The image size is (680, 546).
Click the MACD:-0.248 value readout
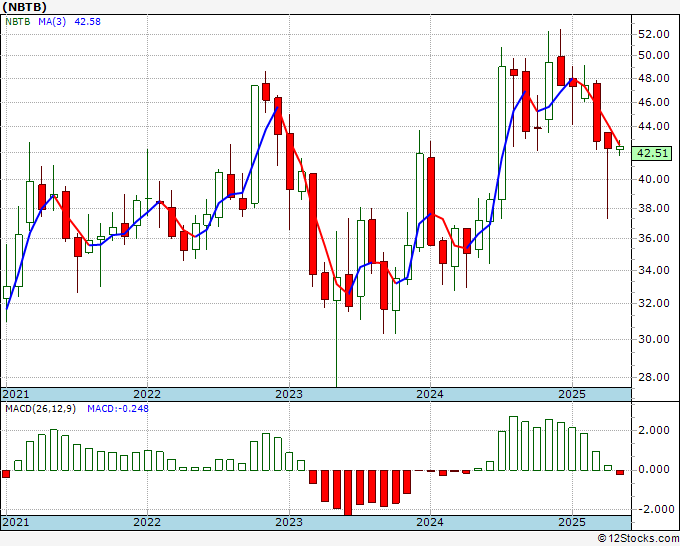click(118, 409)
